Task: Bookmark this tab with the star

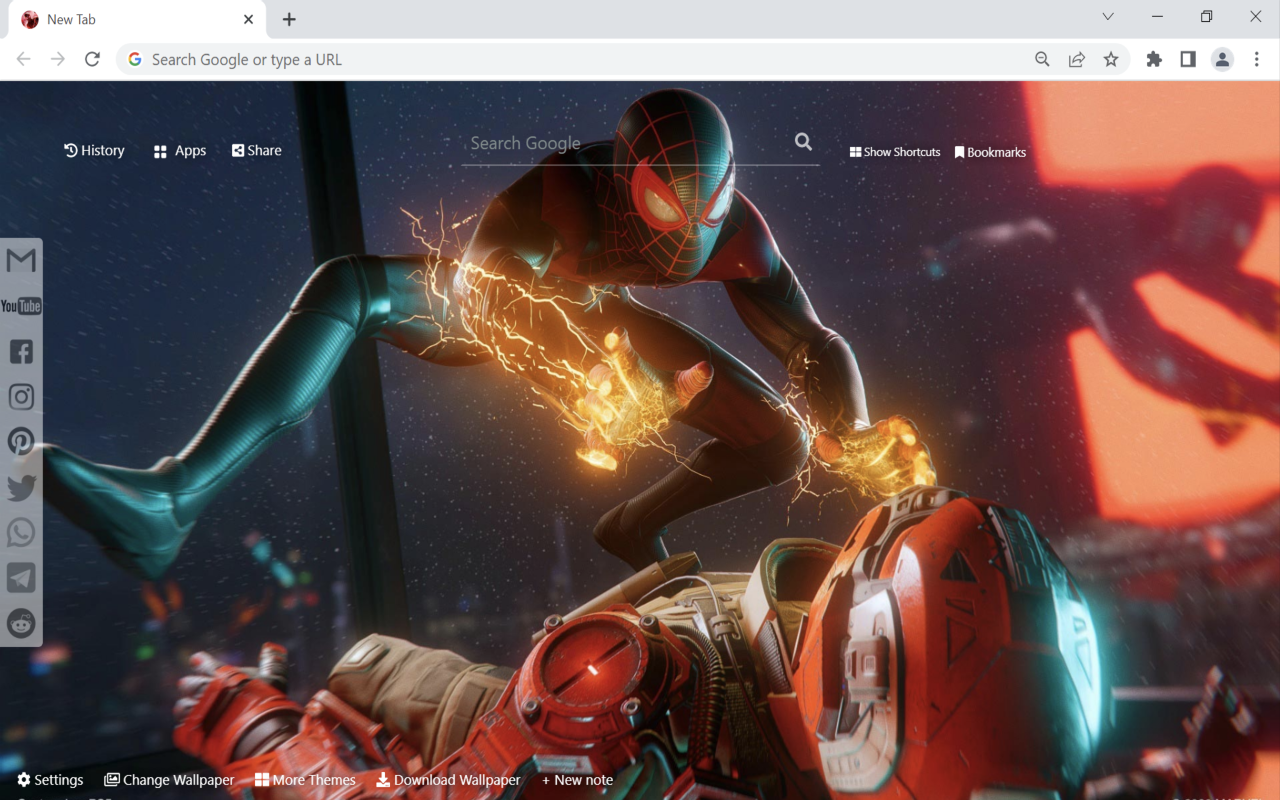Action: coord(1111,59)
